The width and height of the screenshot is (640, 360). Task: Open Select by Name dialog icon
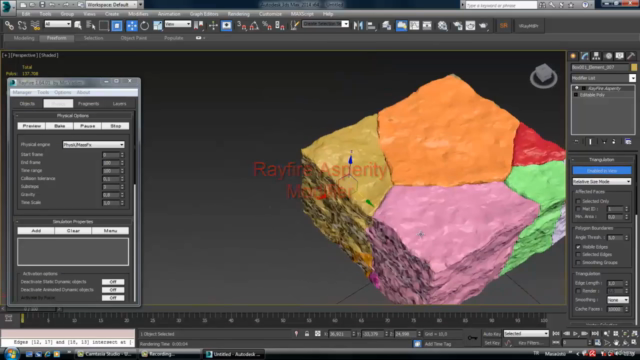91,26
